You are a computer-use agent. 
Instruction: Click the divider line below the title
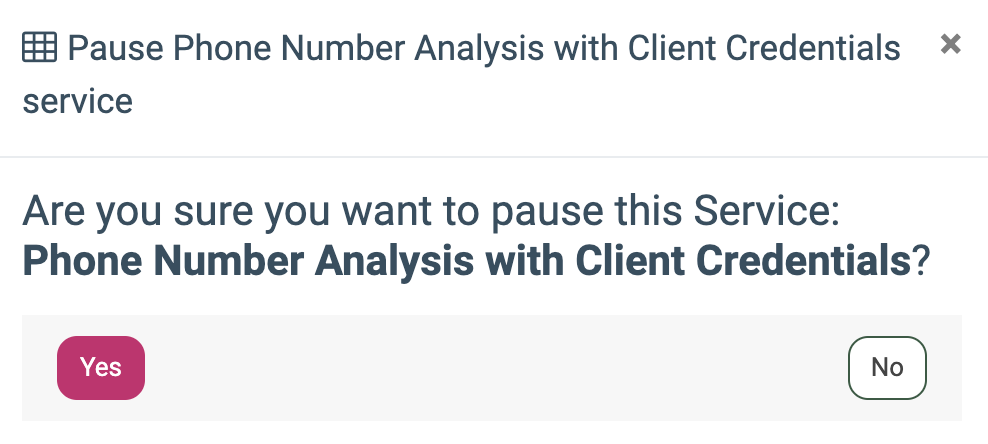(494, 157)
